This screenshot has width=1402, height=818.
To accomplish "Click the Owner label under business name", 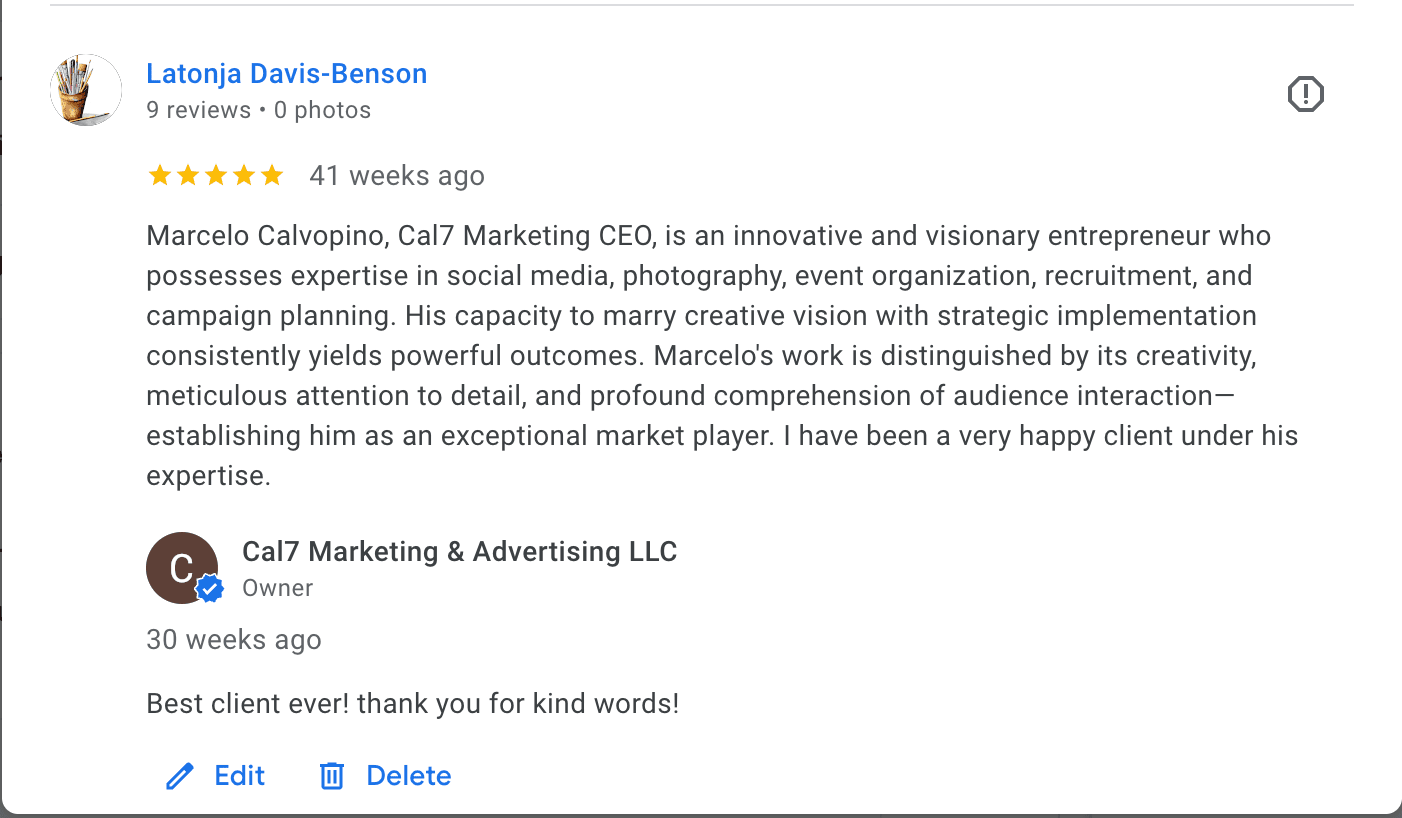I will click(x=277, y=588).
